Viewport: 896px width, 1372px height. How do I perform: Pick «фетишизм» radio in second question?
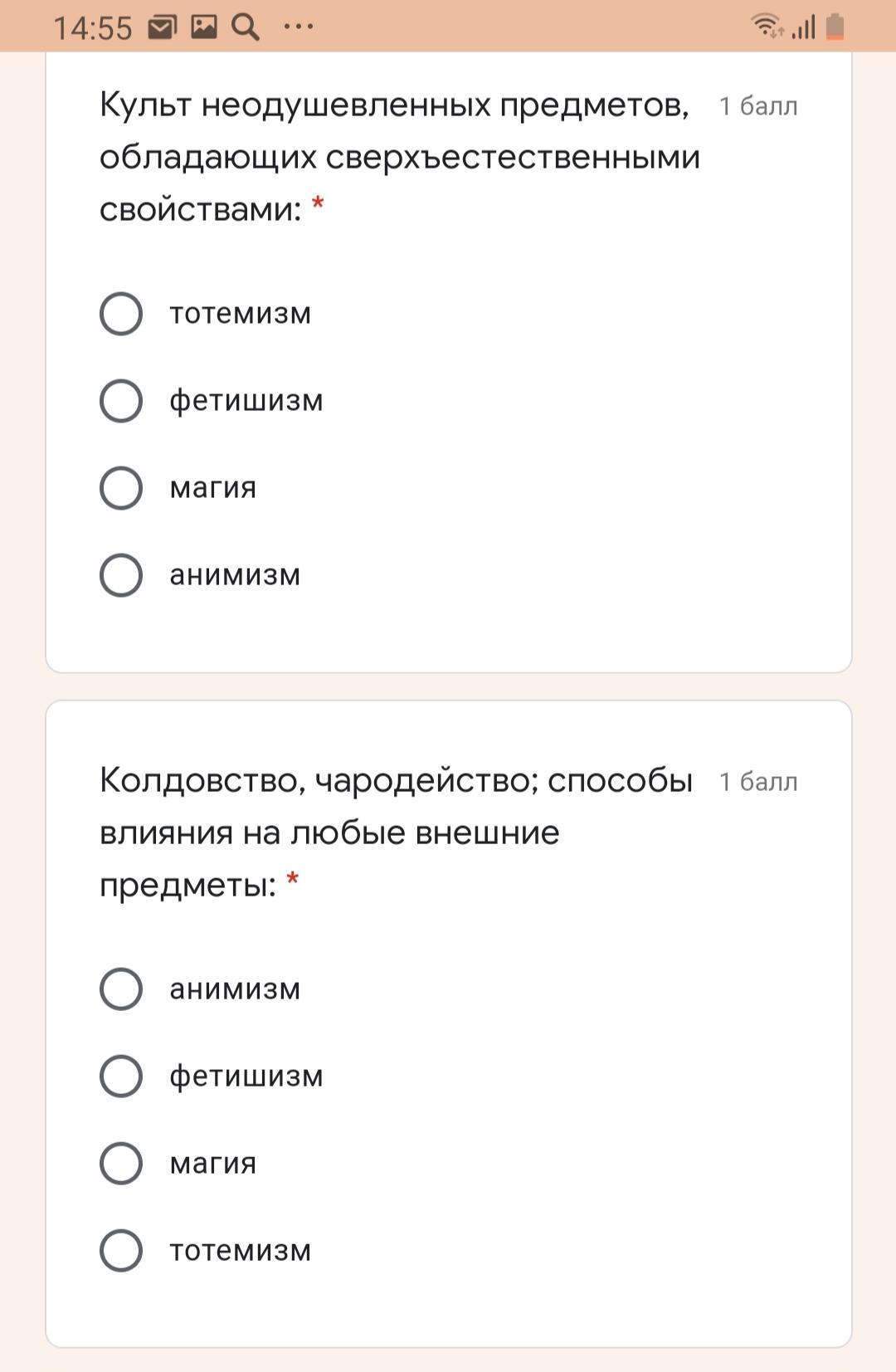click(121, 1077)
